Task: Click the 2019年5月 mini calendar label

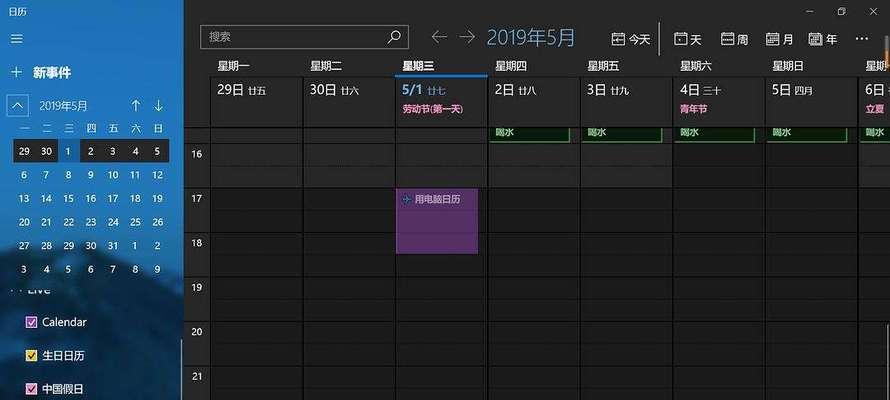Action: pyautogui.click(x=63, y=106)
